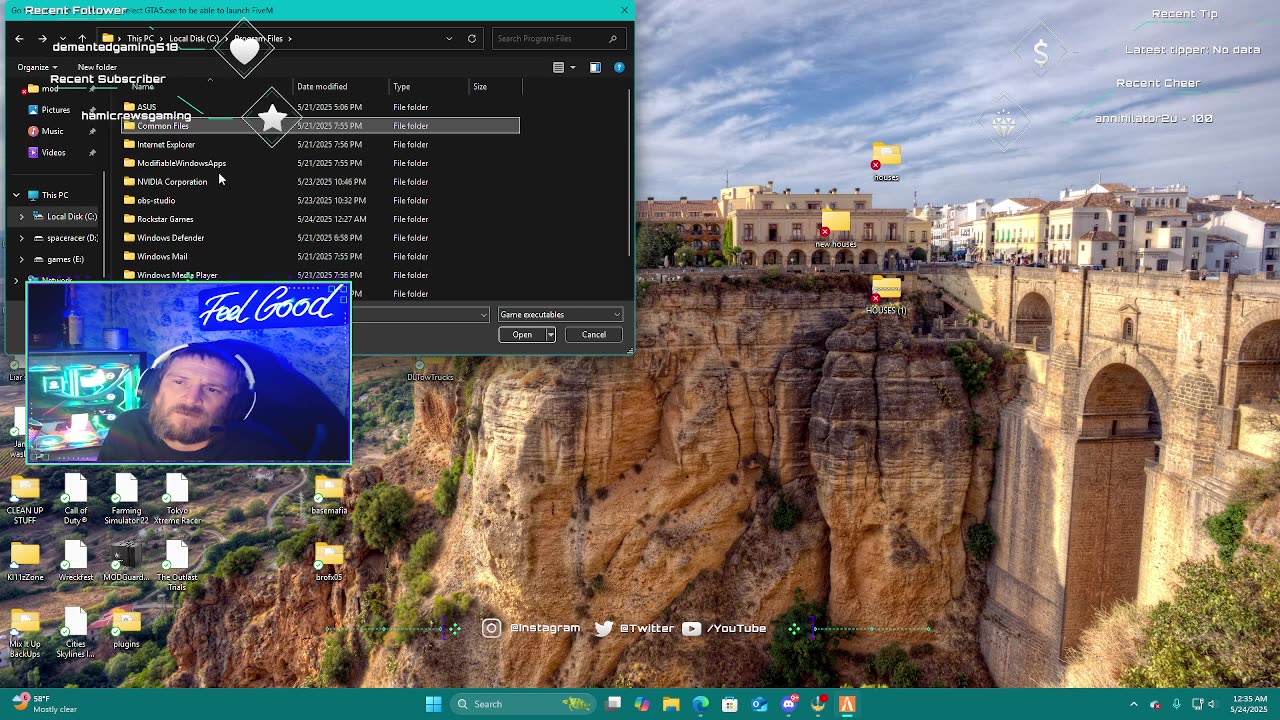Refresh the Program Files folder listing
Viewport: 1280px width, 720px height.
click(x=472, y=39)
